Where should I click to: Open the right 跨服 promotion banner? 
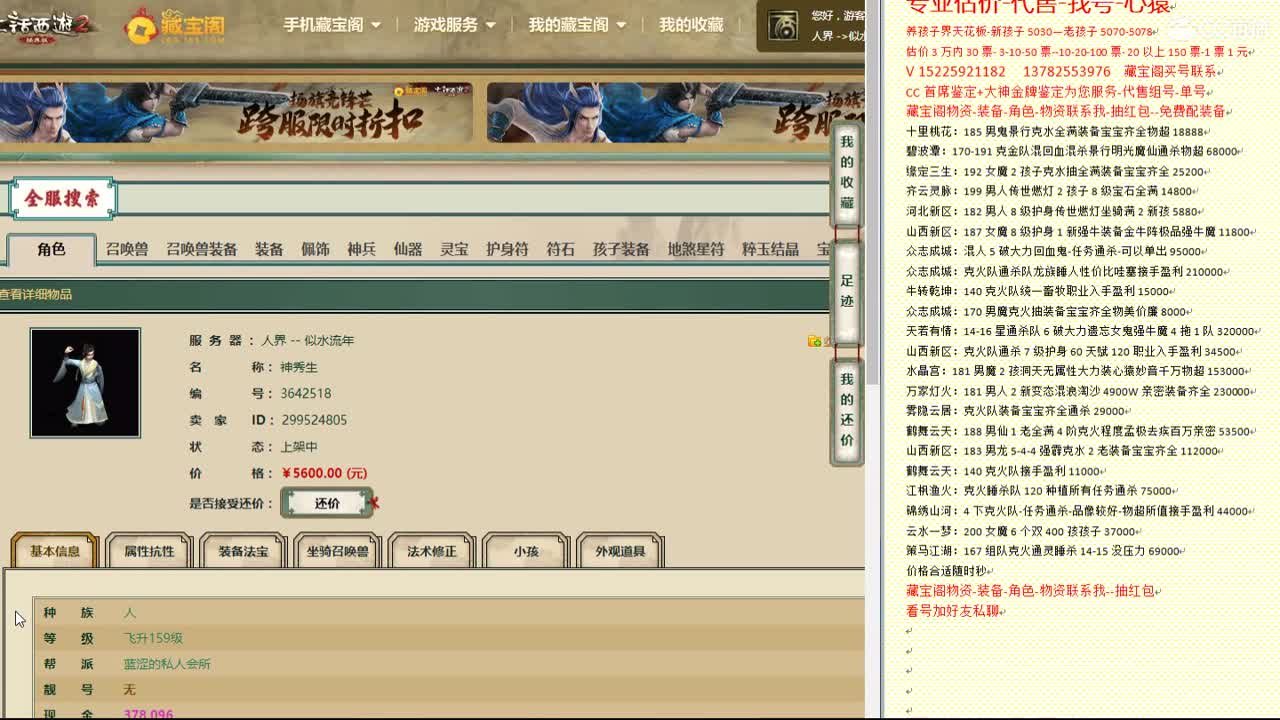(x=676, y=112)
